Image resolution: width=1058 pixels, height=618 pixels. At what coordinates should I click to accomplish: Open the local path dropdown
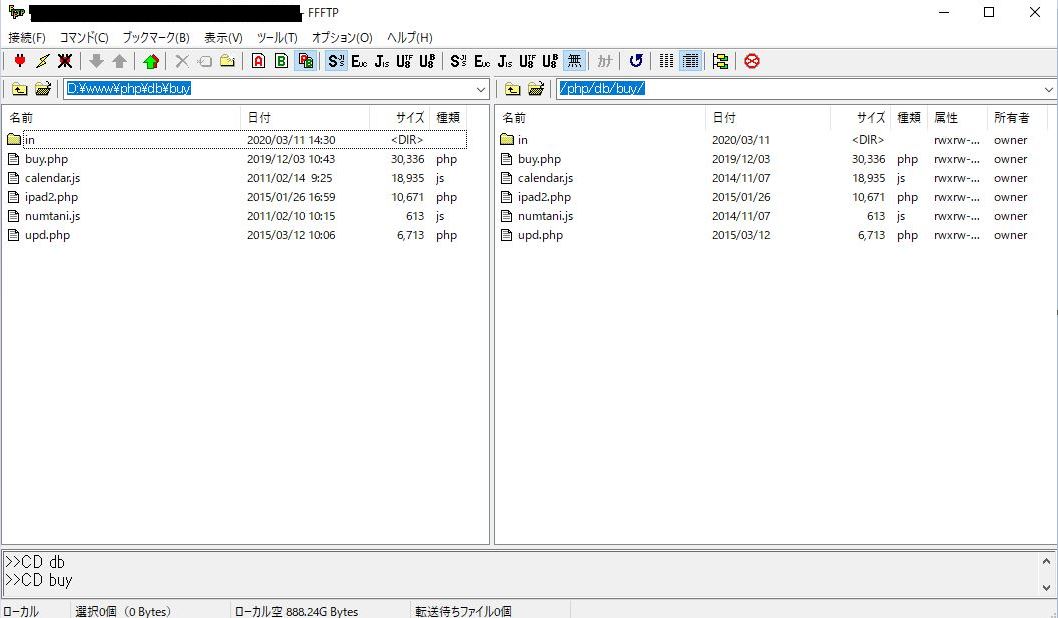[x=481, y=89]
